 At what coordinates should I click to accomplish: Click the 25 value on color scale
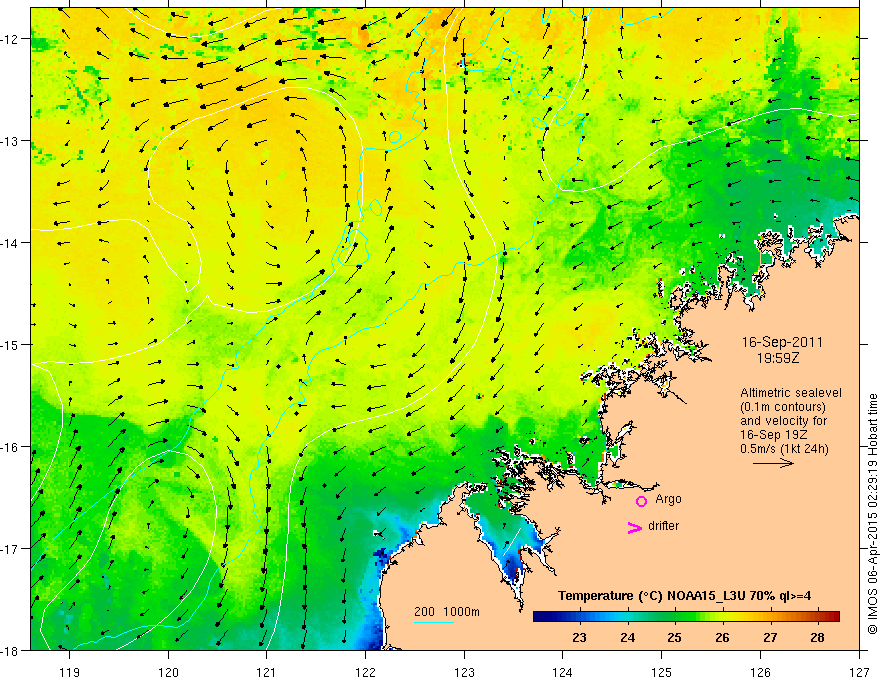675,637
